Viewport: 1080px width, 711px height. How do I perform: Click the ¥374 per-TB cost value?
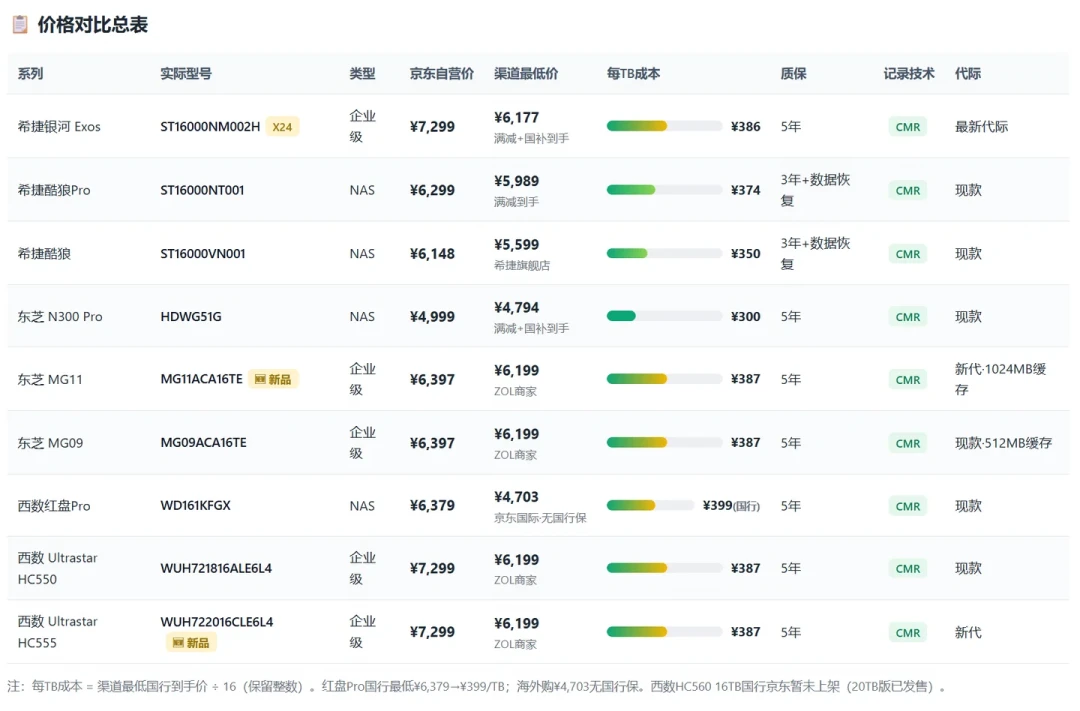pyautogui.click(x=745, y=190)
